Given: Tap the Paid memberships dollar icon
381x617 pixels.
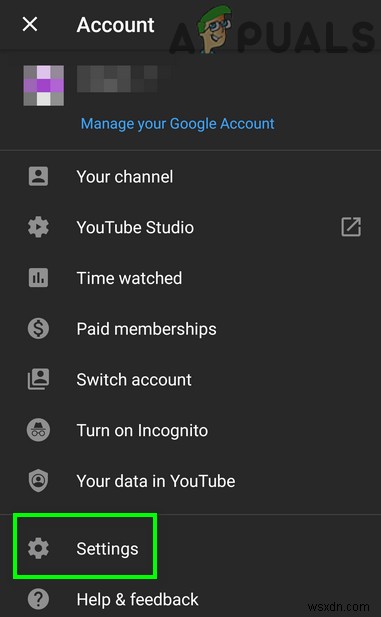Looking at the screenshot, I should pos(38,329).
